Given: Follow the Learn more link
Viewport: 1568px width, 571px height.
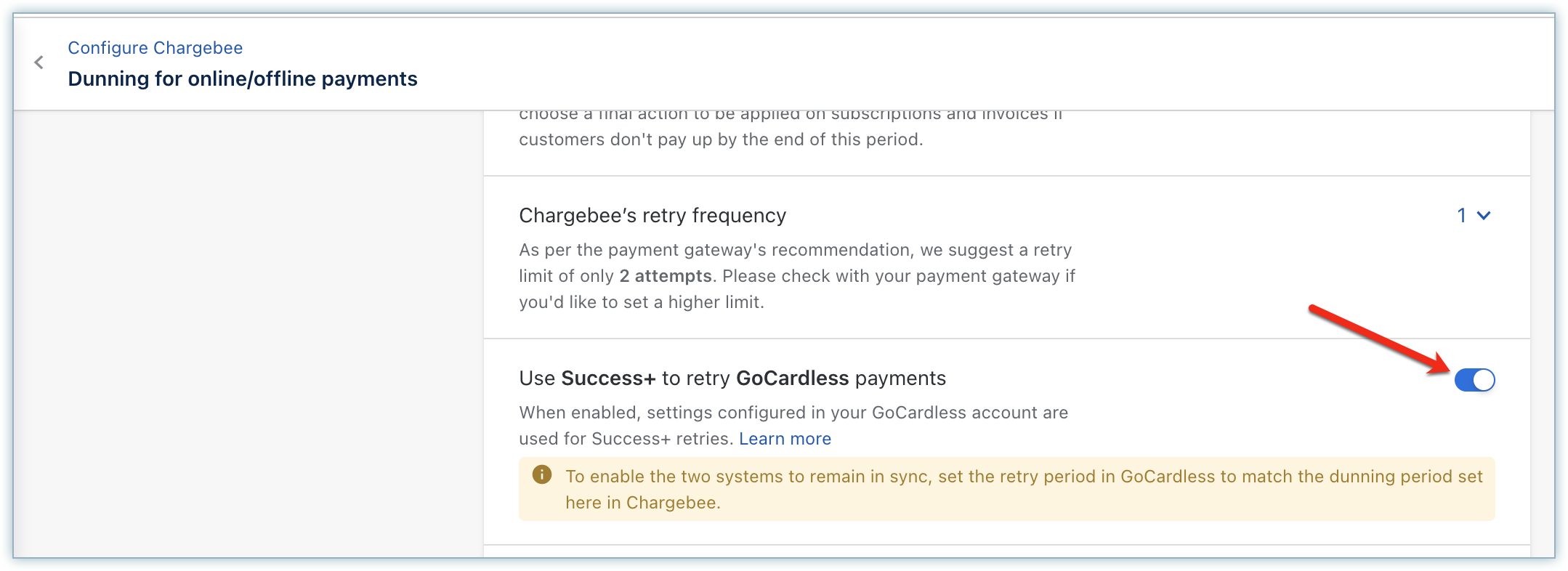Looking at the screenshot, I should click(x=785, y=439).
